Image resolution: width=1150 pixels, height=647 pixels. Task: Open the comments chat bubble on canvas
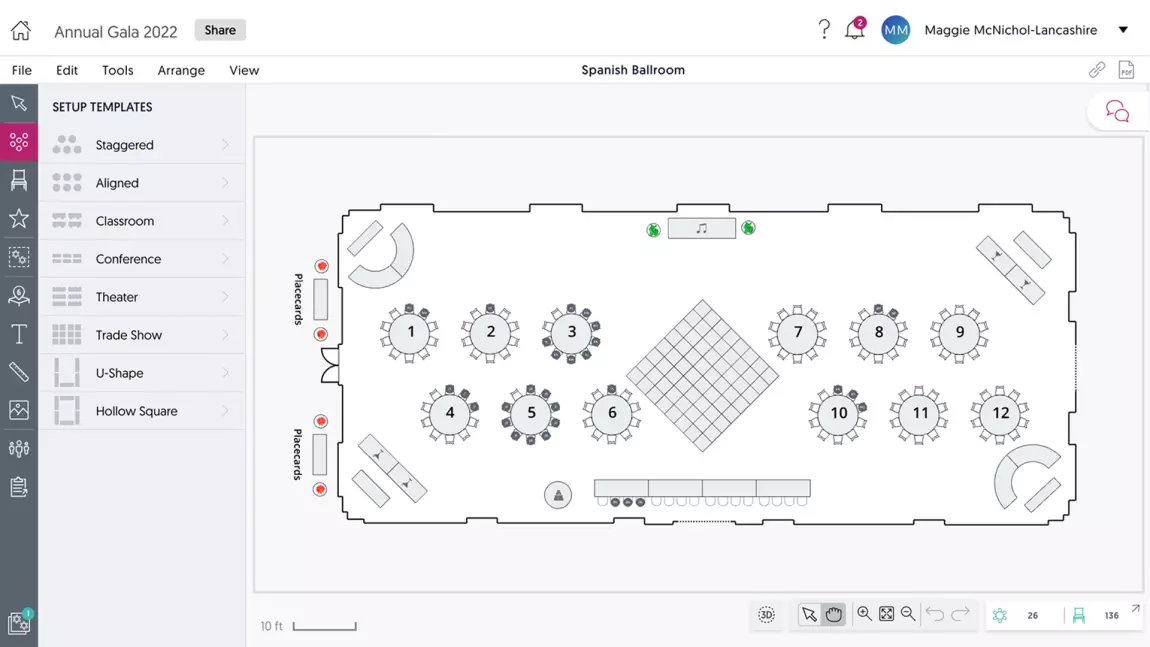(1117, 111)
